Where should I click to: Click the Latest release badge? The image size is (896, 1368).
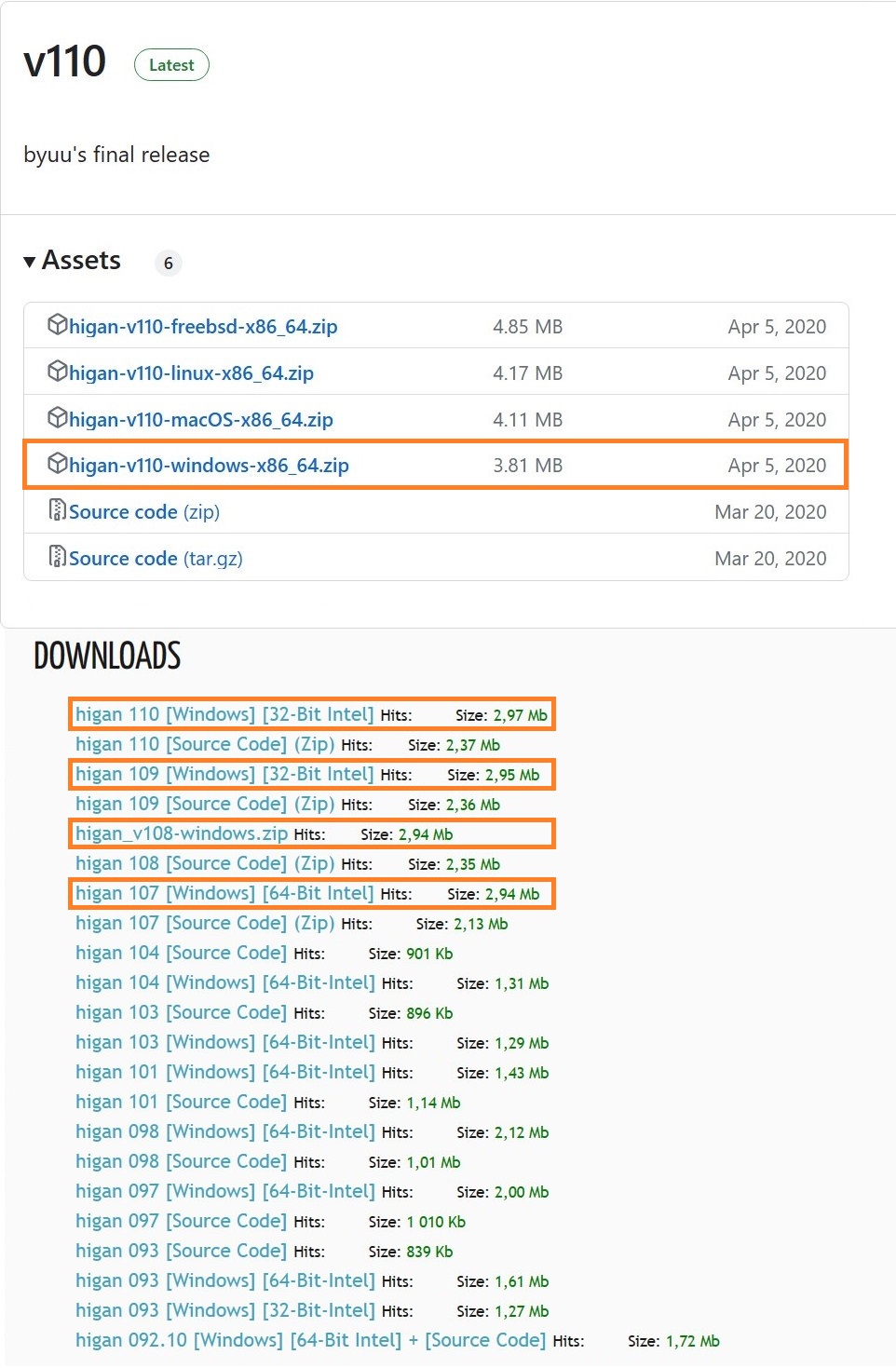point(171,65)
